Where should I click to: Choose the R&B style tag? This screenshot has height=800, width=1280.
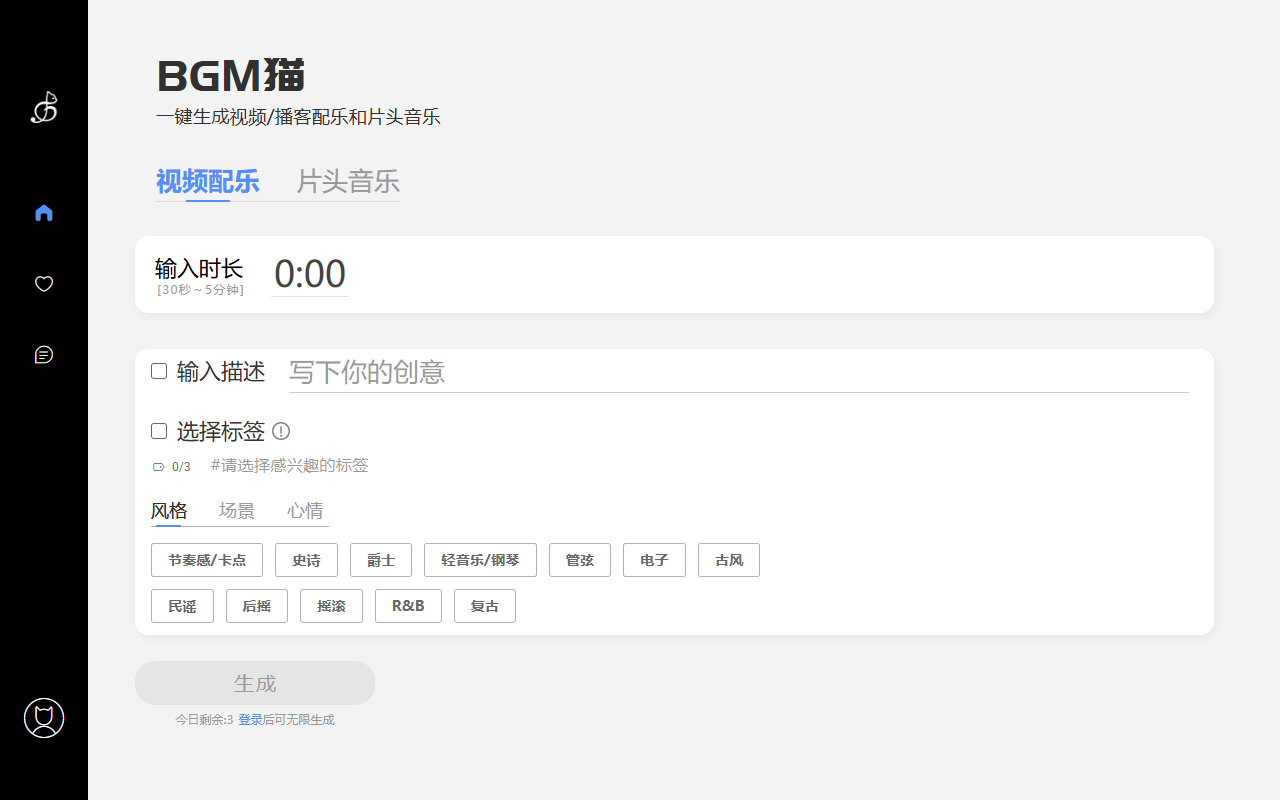(408, 606)
